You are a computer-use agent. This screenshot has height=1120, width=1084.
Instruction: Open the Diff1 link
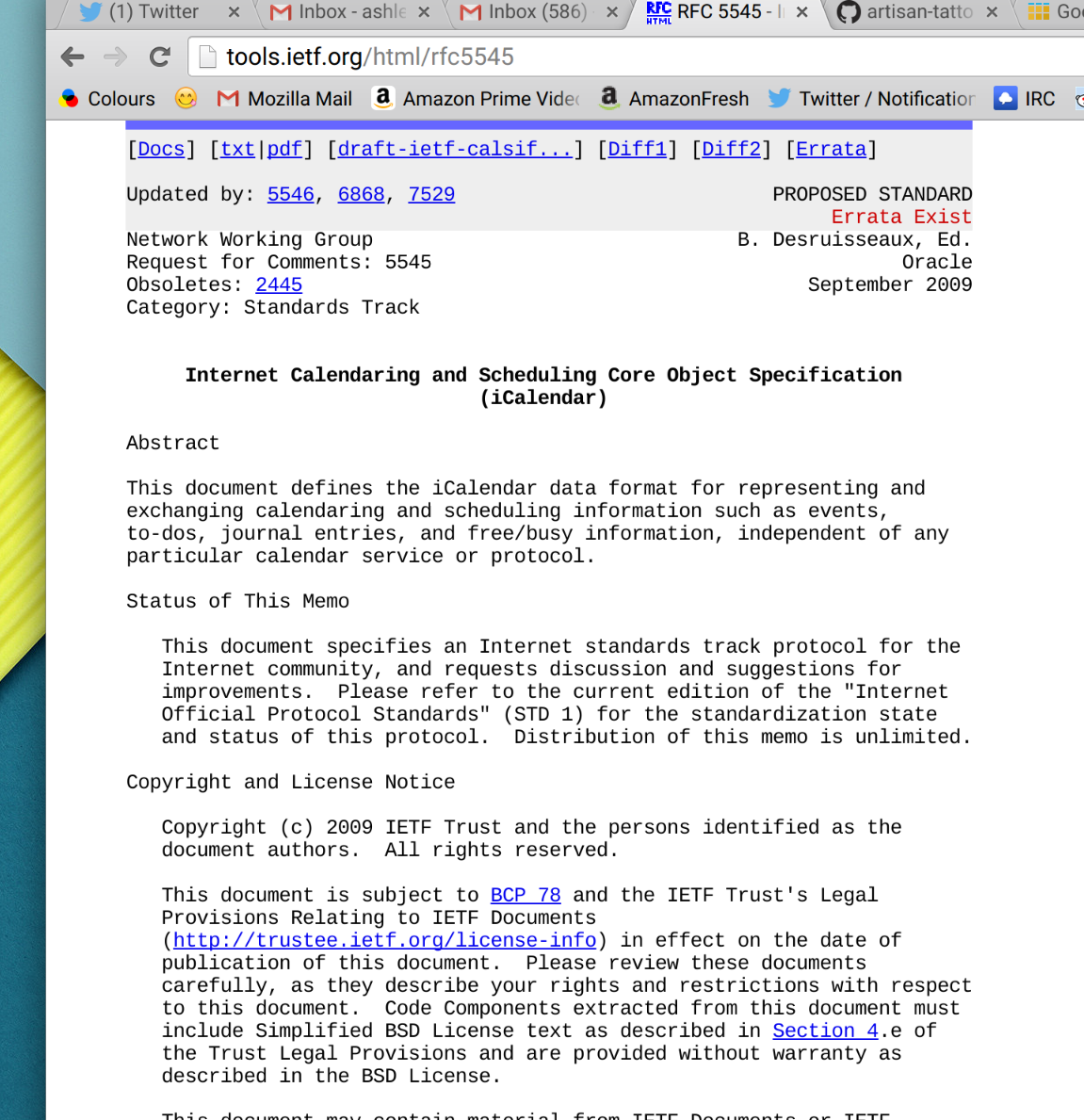[637, 149]
